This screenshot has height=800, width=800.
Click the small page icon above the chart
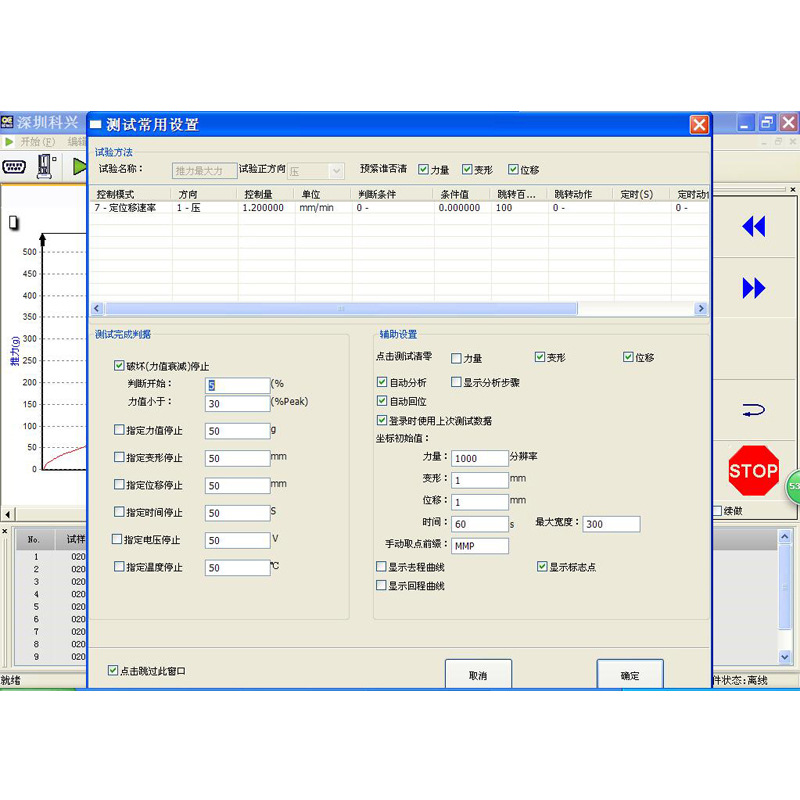click(14, 222)
